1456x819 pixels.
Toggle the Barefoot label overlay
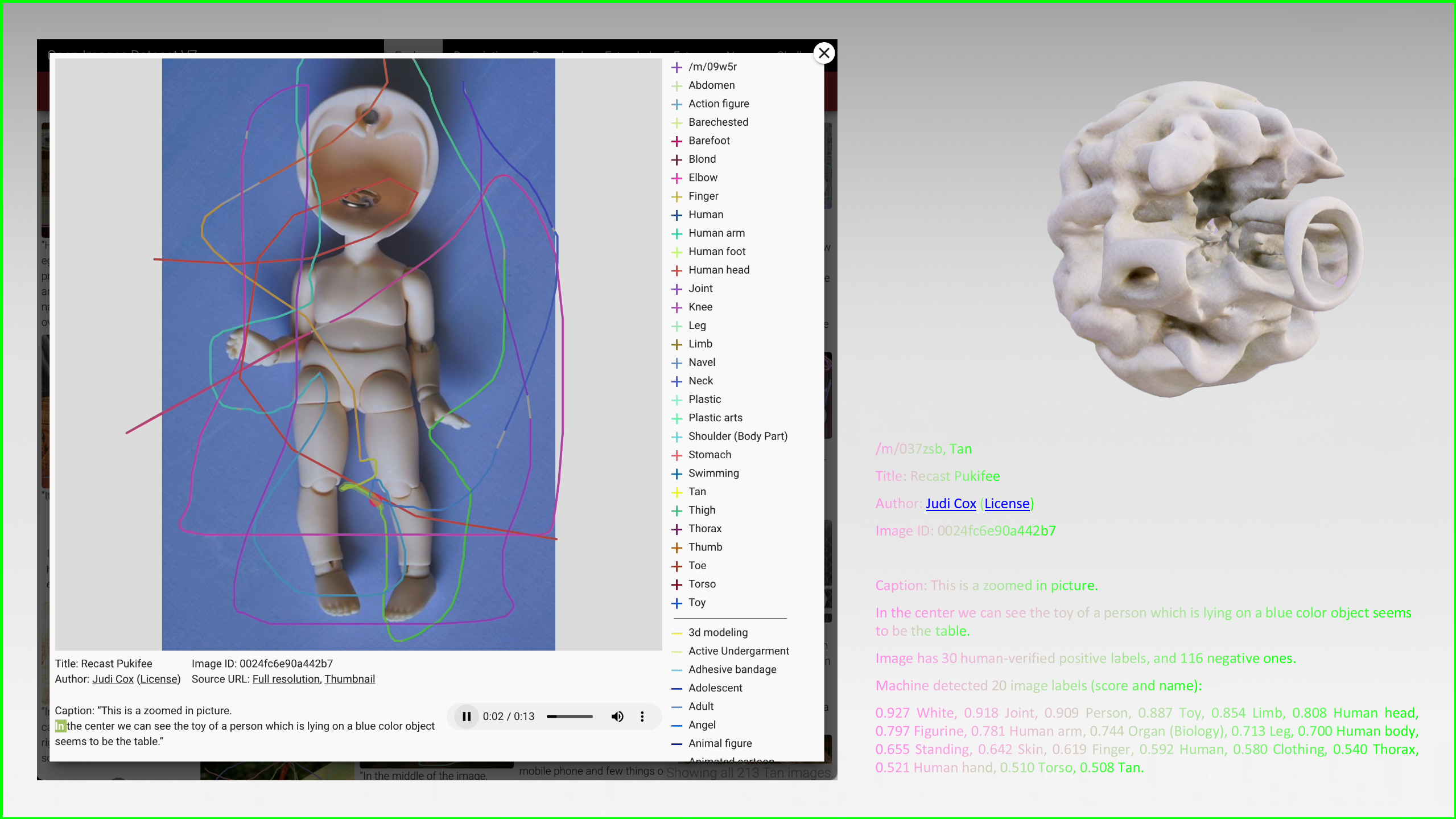tap(708, 141)
